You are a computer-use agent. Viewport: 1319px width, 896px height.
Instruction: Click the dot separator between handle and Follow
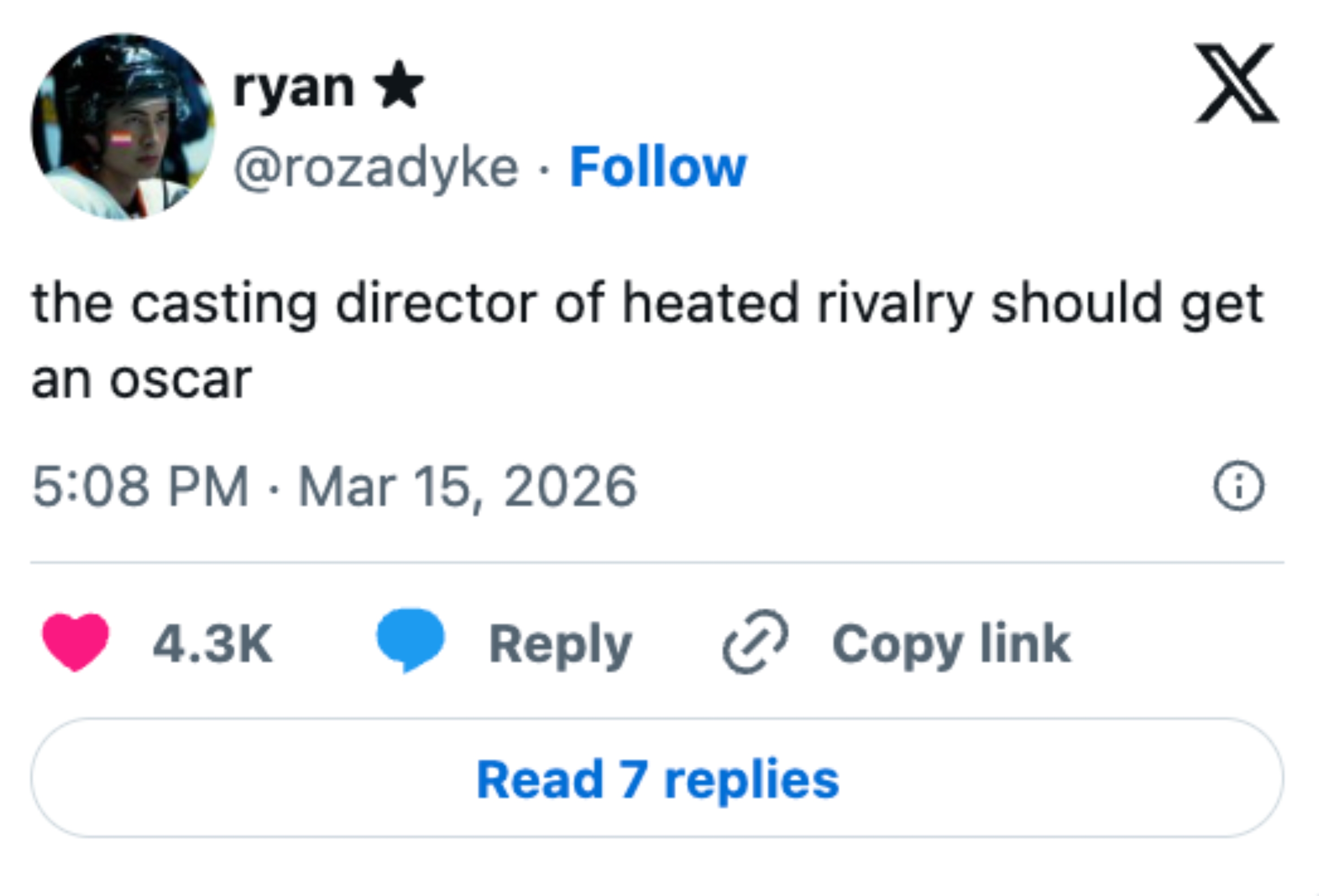542,170
